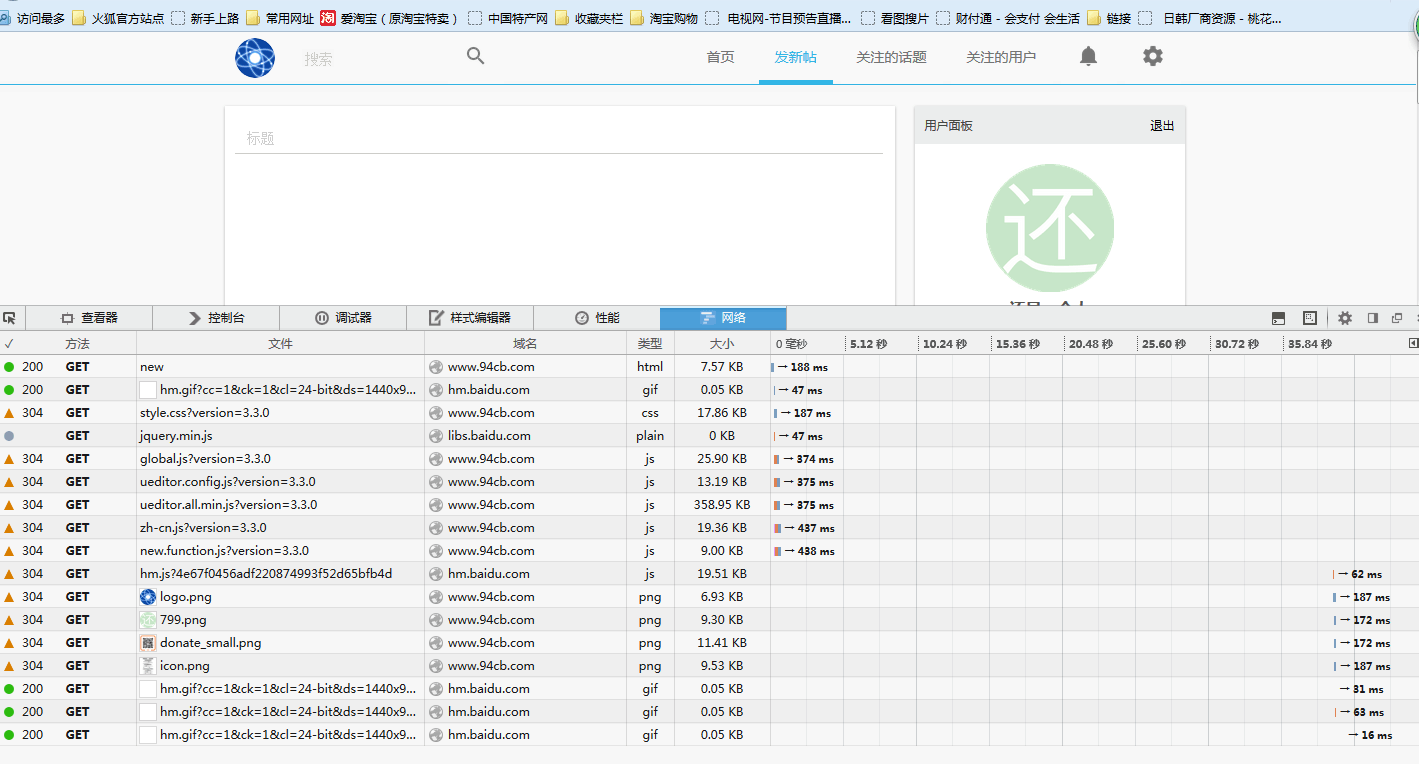Select jquery.min.js request row
1419x764 pixels.
(709, 436)
